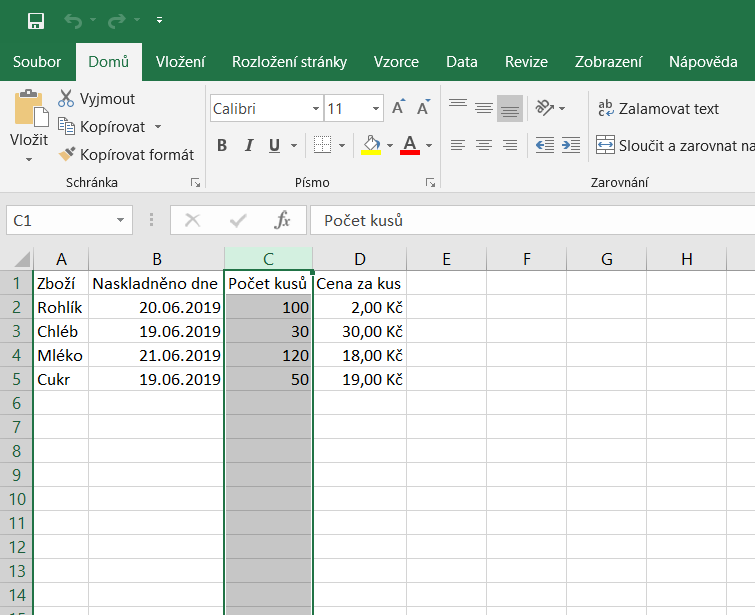
Task: Click formula bar containing Počet kusů
Action: pyautogui.click(x=533, y=221)
